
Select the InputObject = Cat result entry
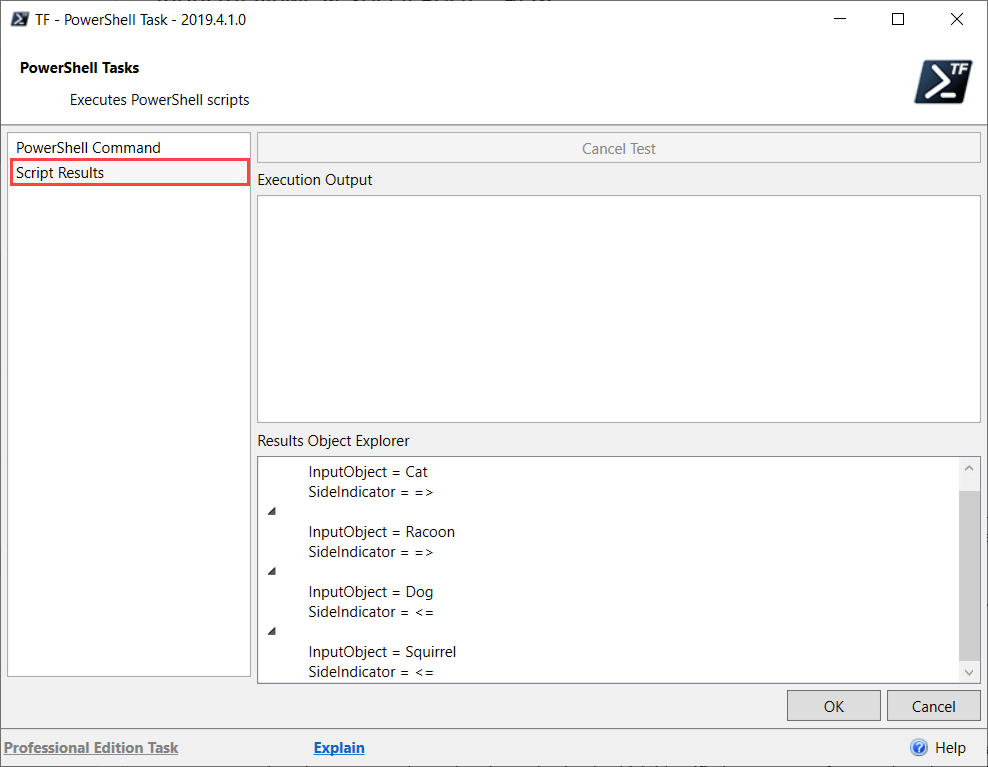click(x=368, y=471)
